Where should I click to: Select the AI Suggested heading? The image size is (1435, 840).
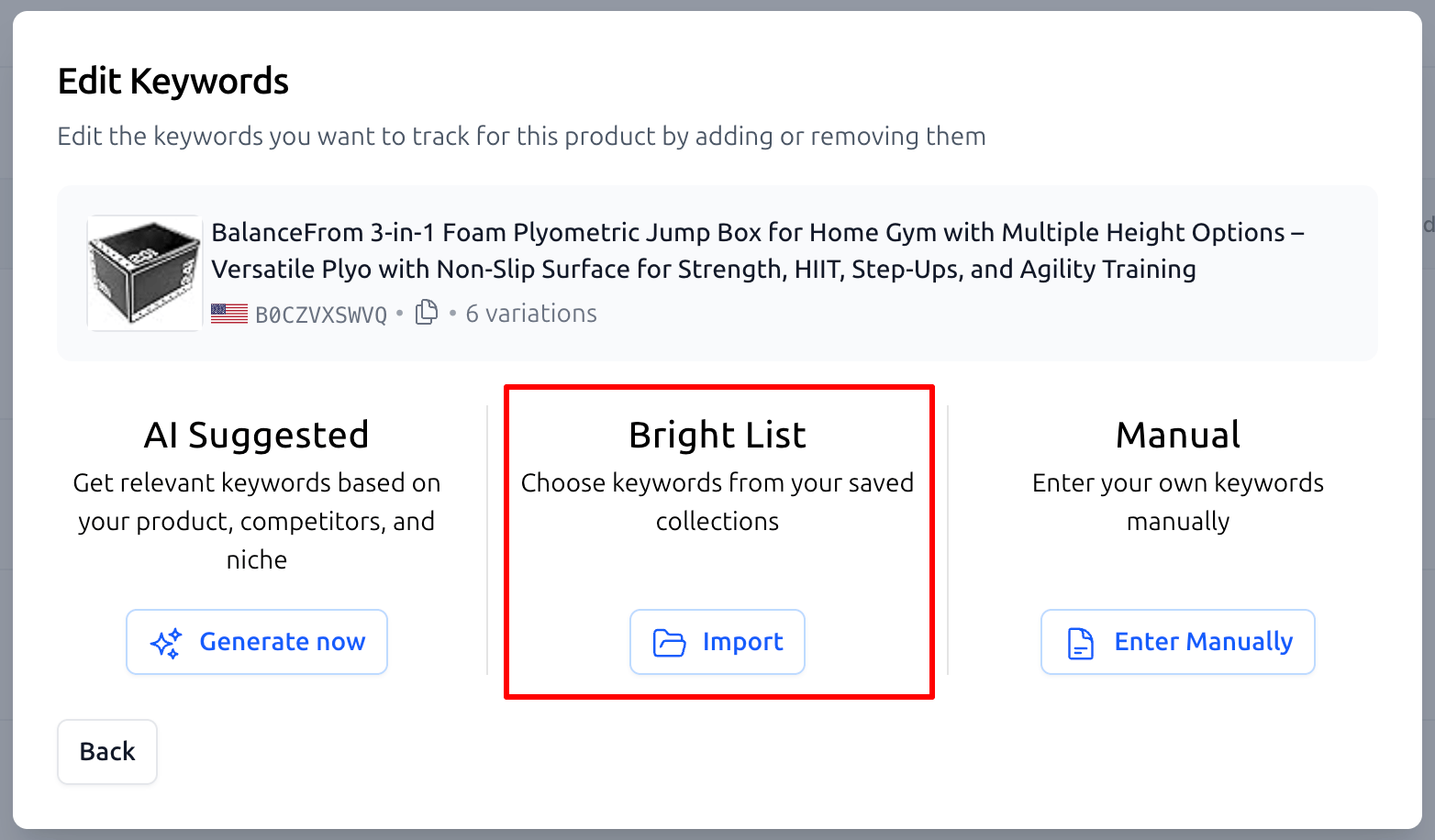click(257, 435)
